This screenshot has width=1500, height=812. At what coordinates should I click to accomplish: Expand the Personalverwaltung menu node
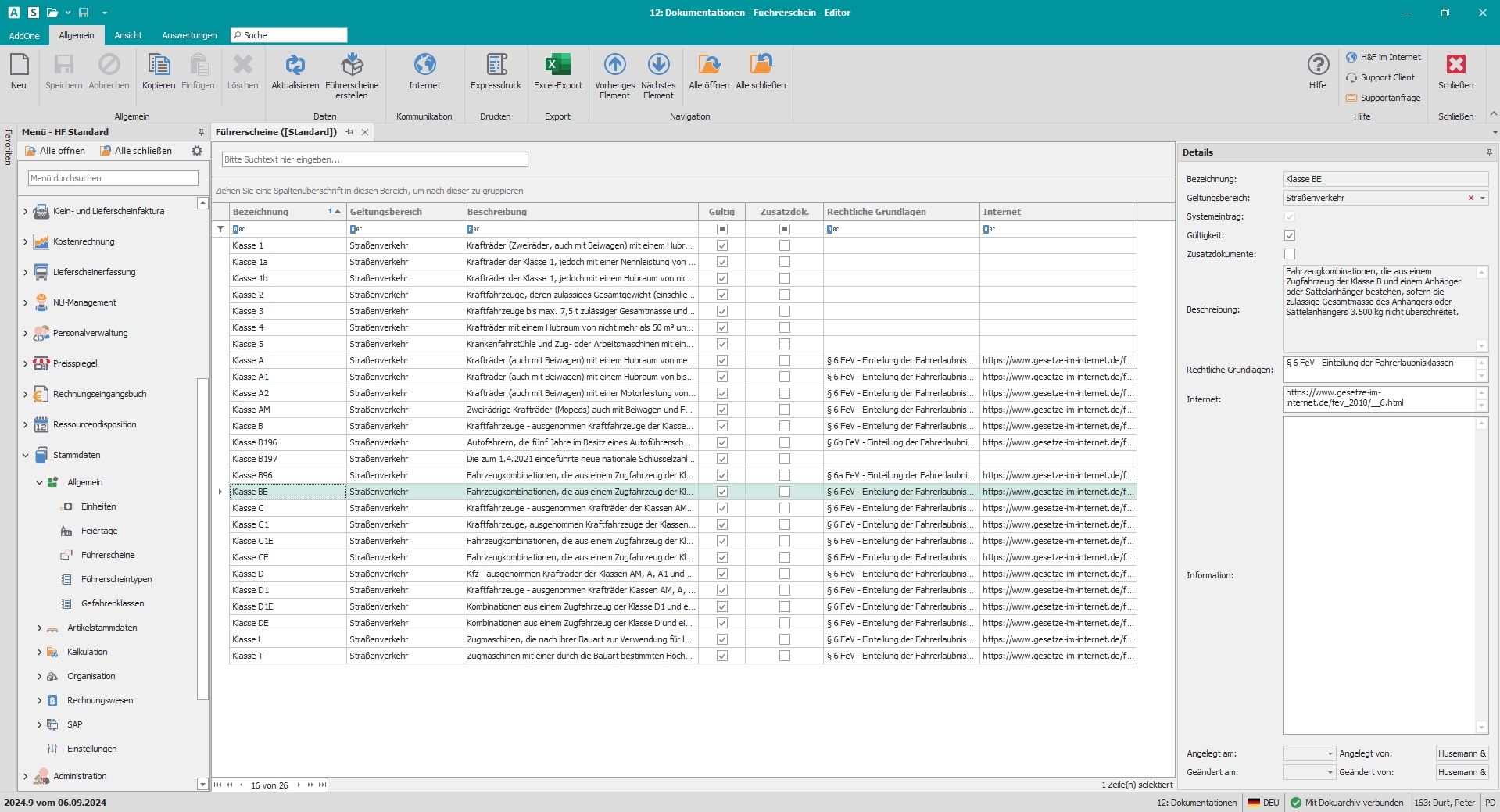[26, 333]
